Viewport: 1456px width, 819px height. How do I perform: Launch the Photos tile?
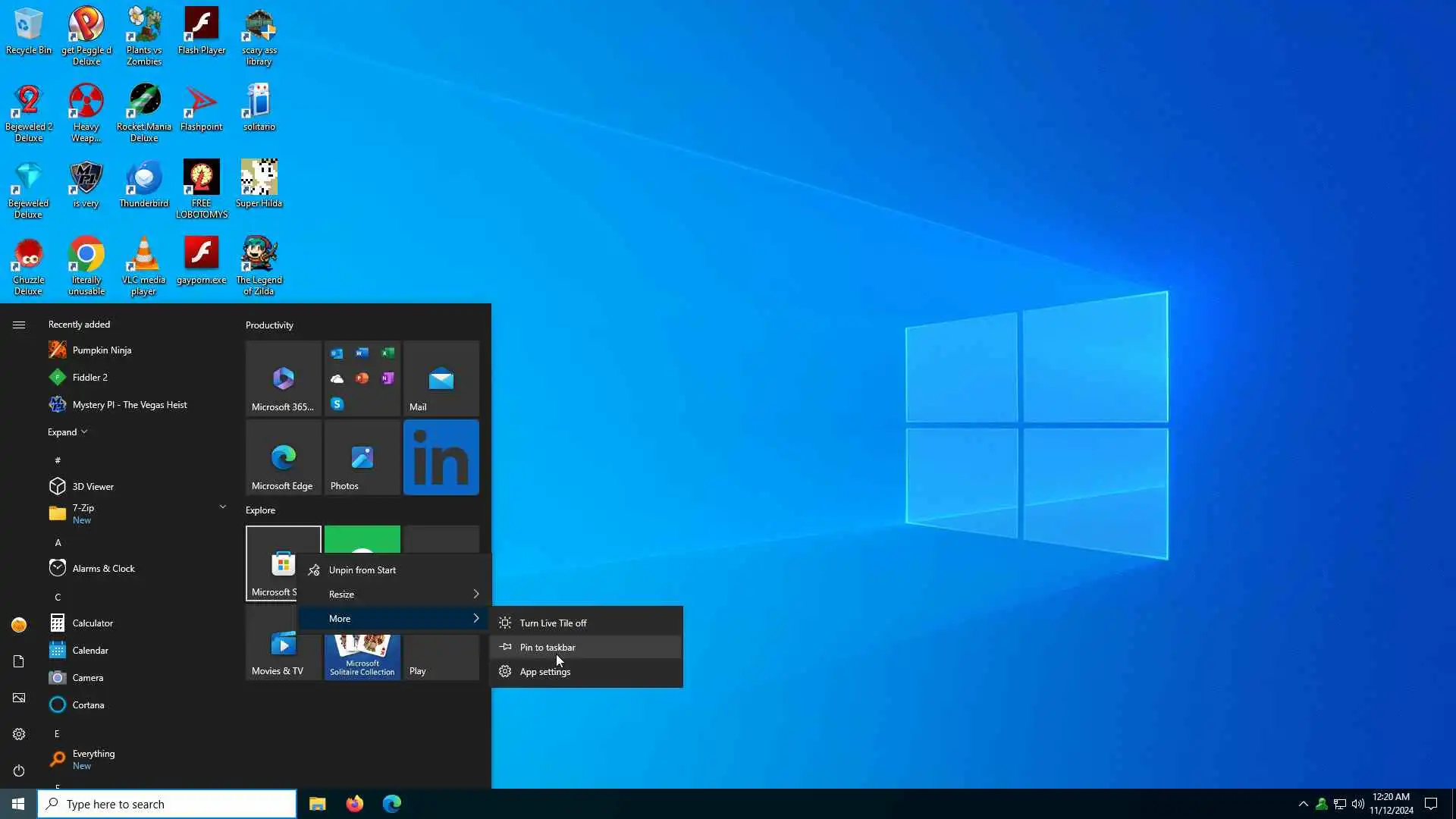[x=362, y=457]
